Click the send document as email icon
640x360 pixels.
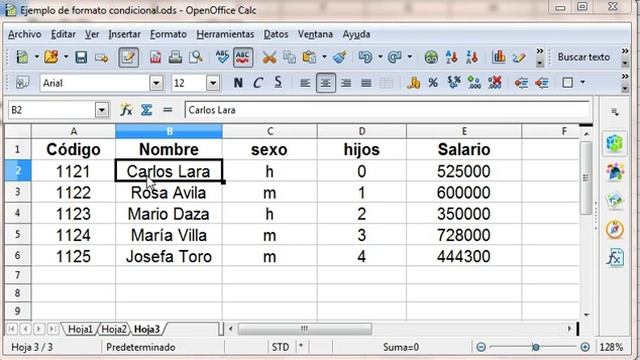coord(102,58)
